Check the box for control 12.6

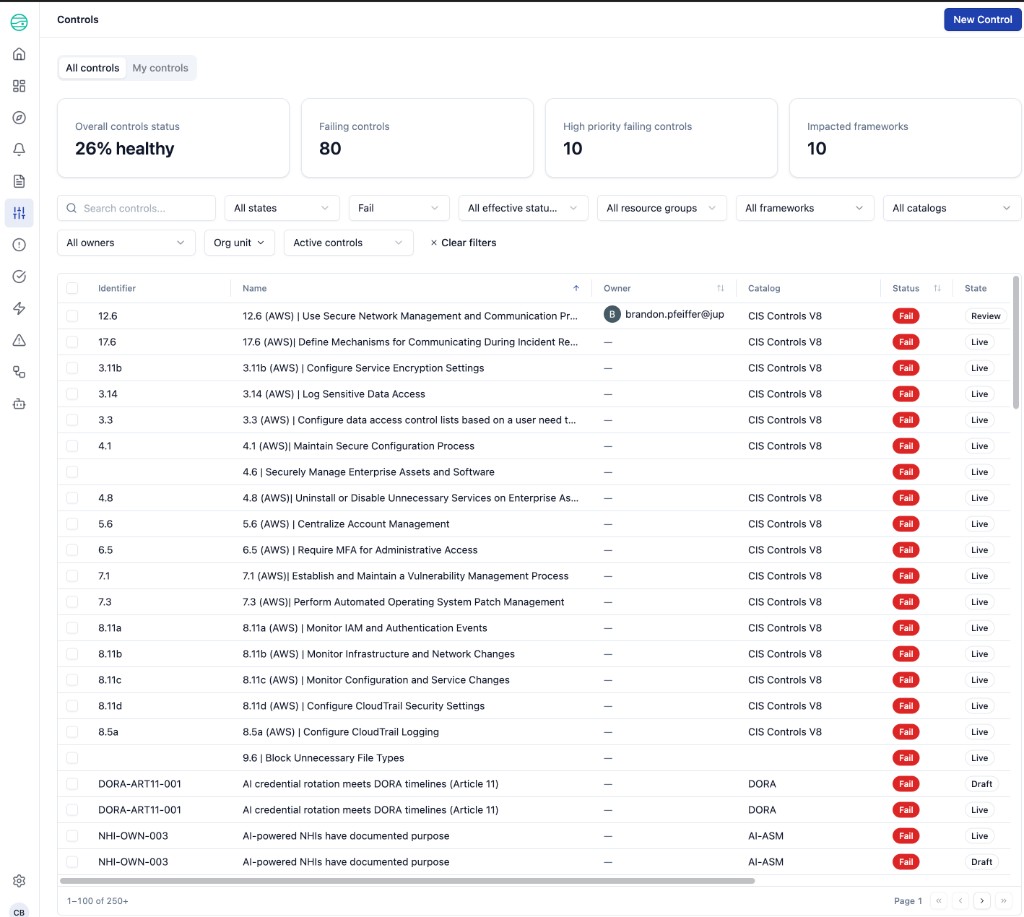(x=72, y=316)
